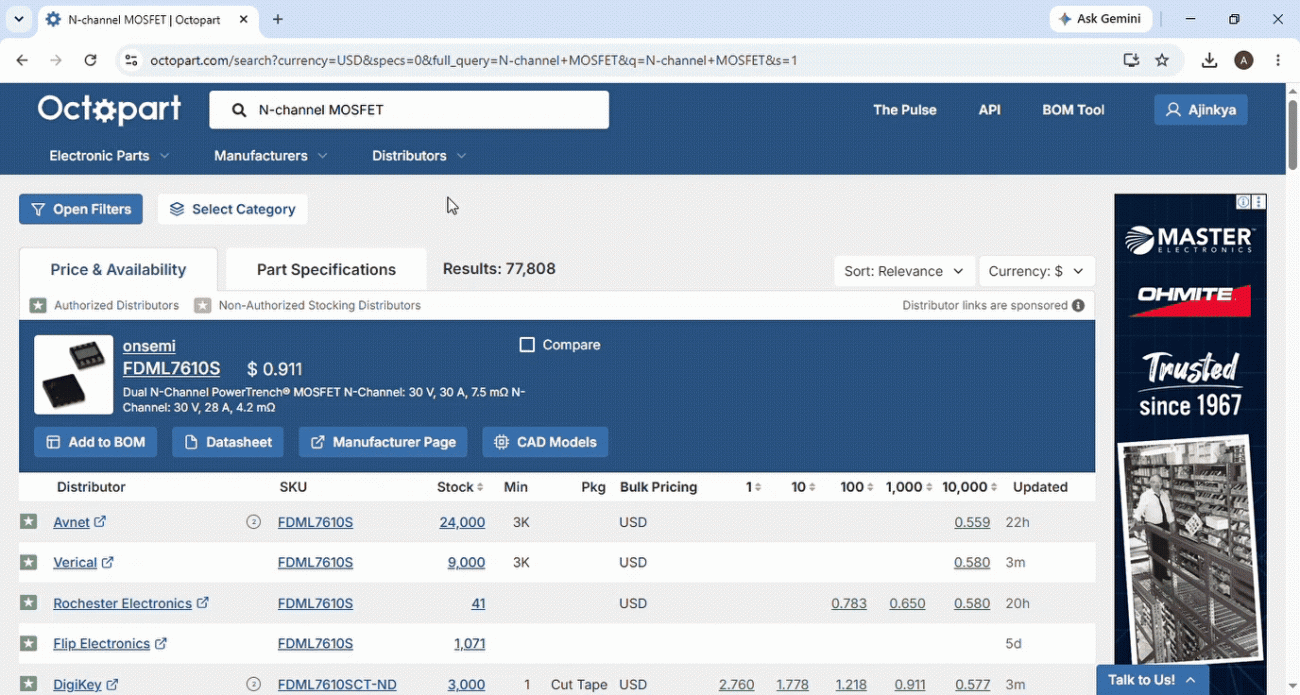Click external link icon next to Verical
This screenshot has height=695, width=1300.
point(107,563)
